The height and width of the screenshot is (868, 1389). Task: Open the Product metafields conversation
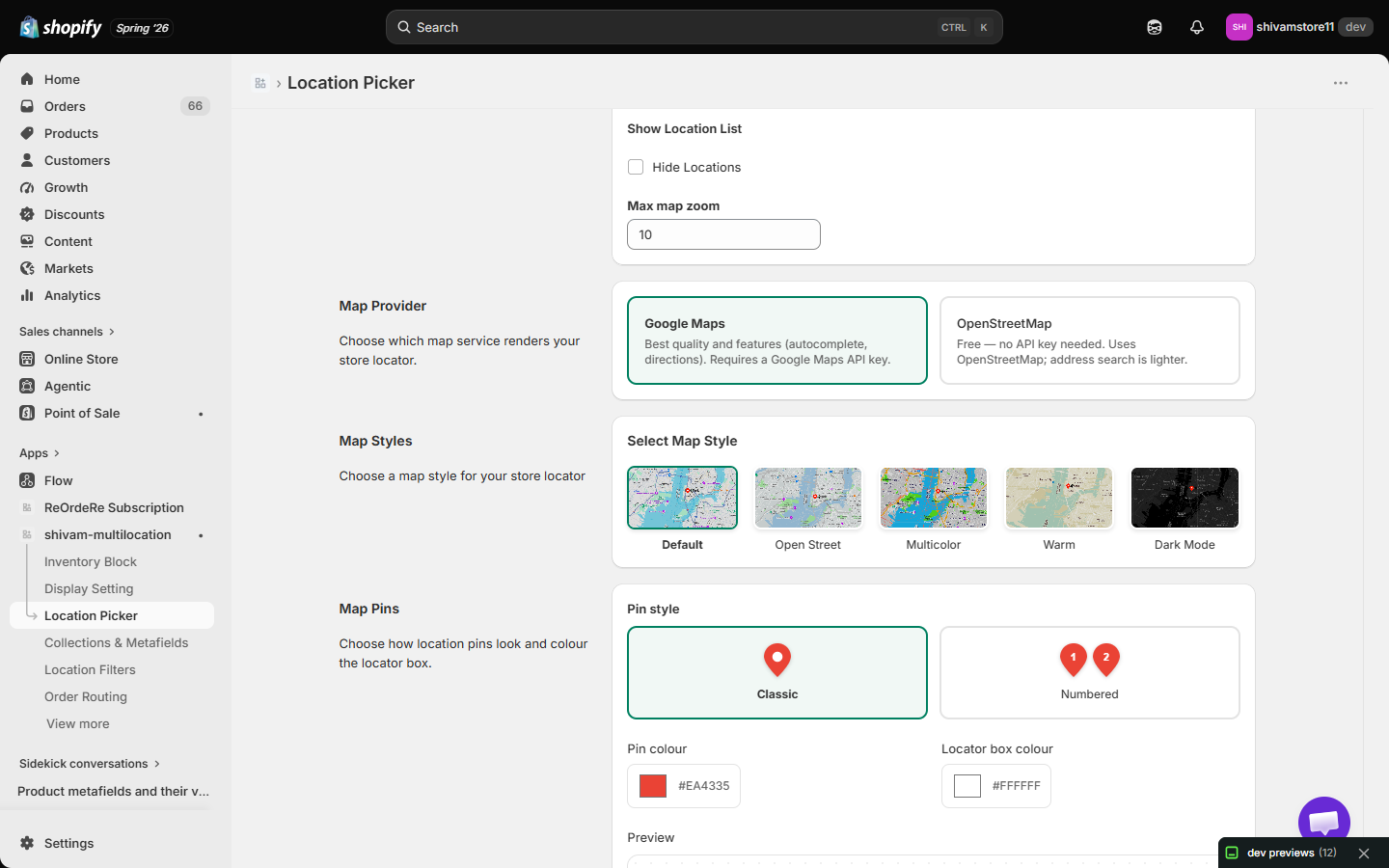[x=113, y=791]
